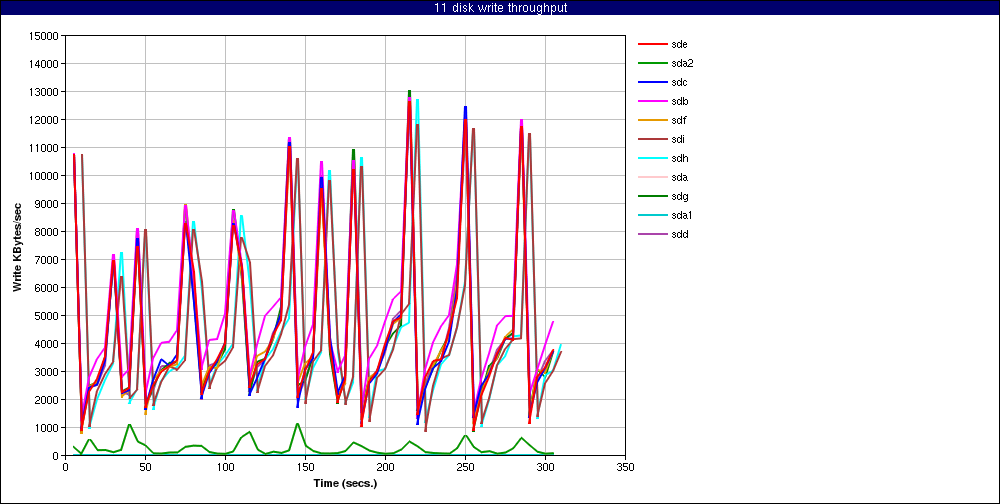The image size is (1000, 504).
Task: Click the sda2 green bump near 145 seconds
Action: coord(297,424)
